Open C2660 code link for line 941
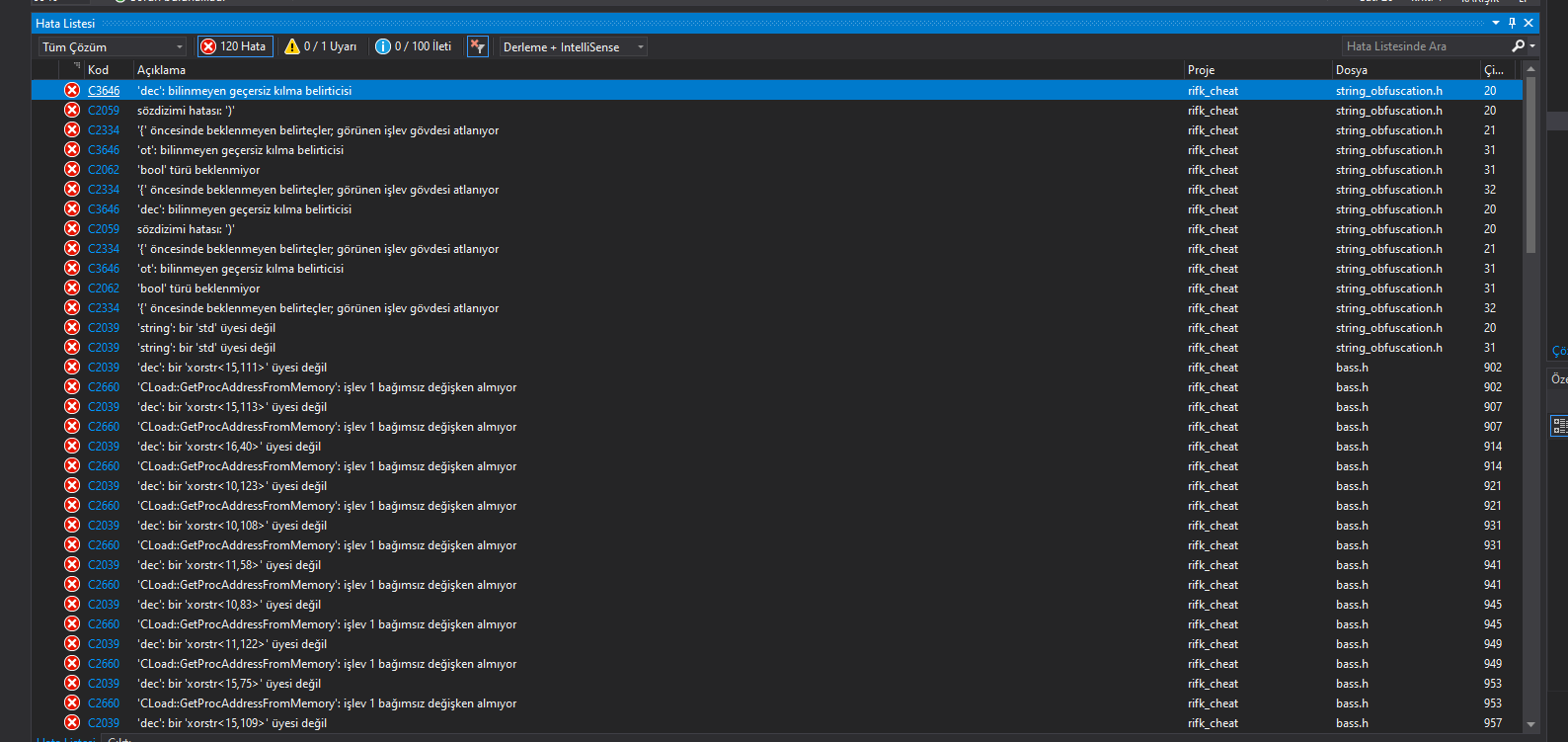The image size is (1568, 742). (104, 584)
